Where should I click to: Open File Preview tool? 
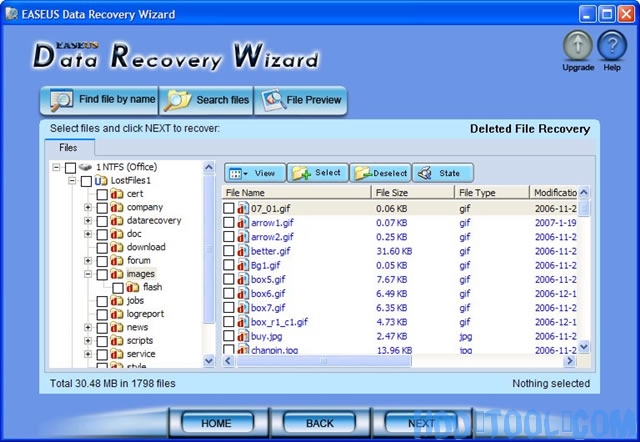(x=301, y=100)
